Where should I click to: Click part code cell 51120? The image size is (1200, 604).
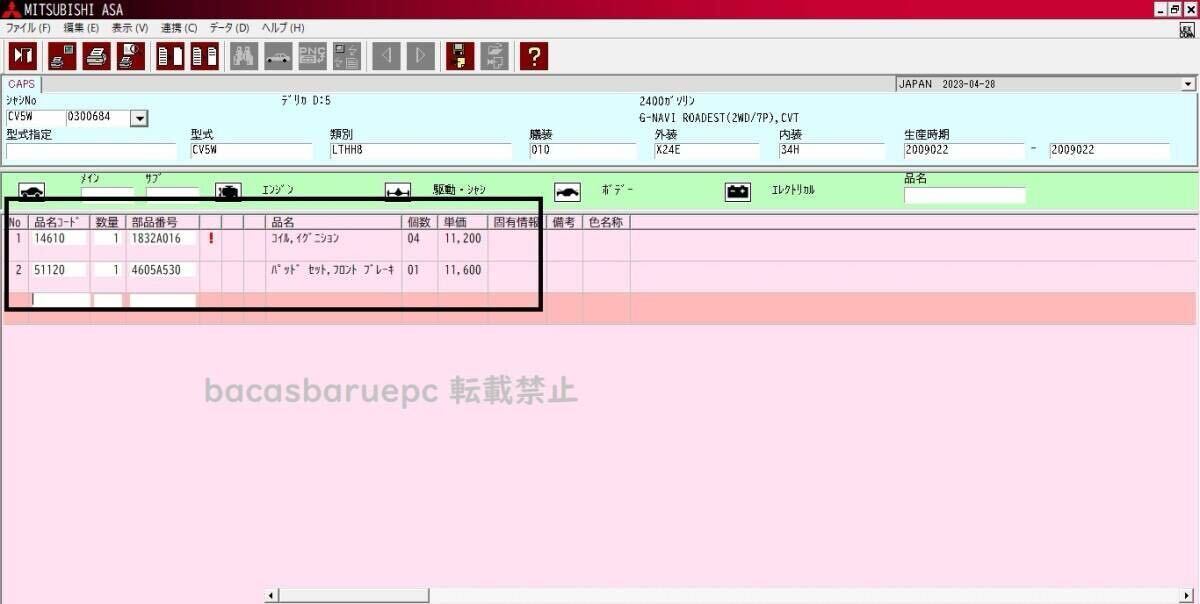pyautogui.click(x=60, y=270)
